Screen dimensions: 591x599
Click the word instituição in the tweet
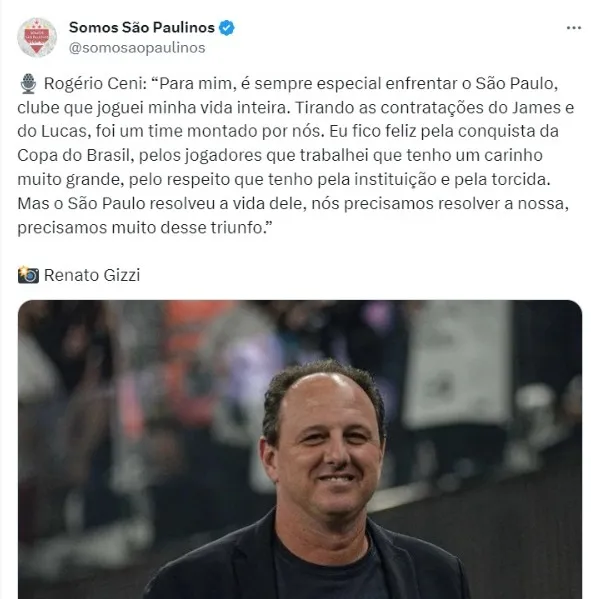click(x=395, y=180)
